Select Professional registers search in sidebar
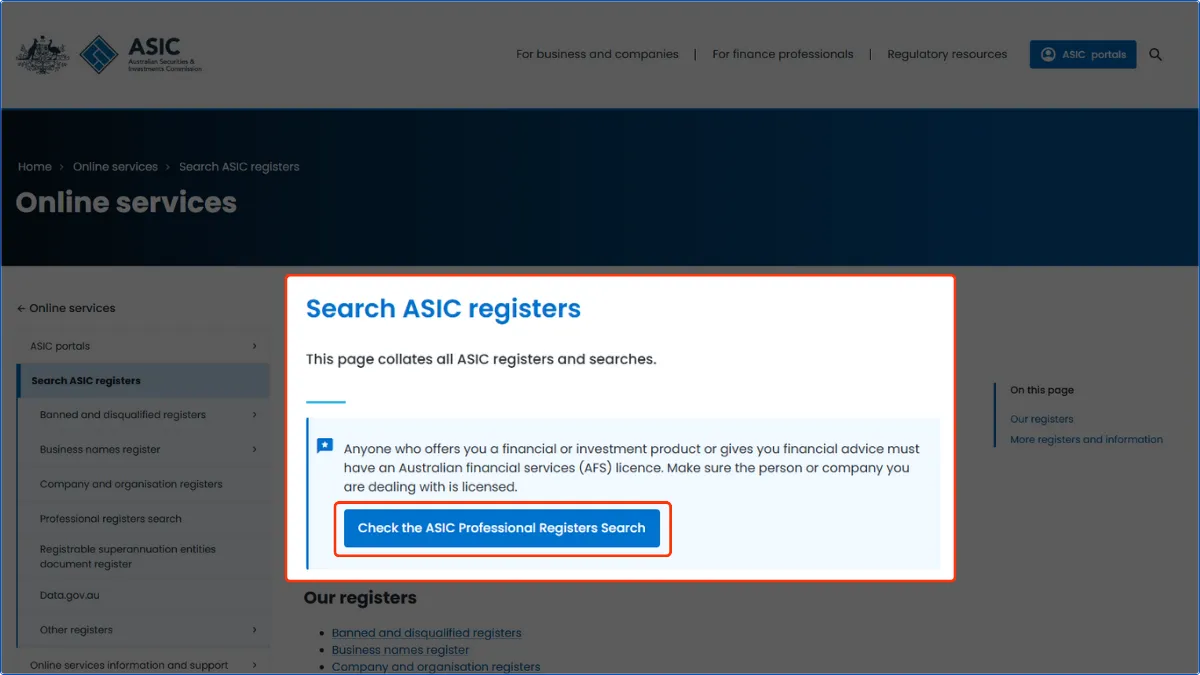Screen dimensions: 1200x675 (x=111, y=519)
